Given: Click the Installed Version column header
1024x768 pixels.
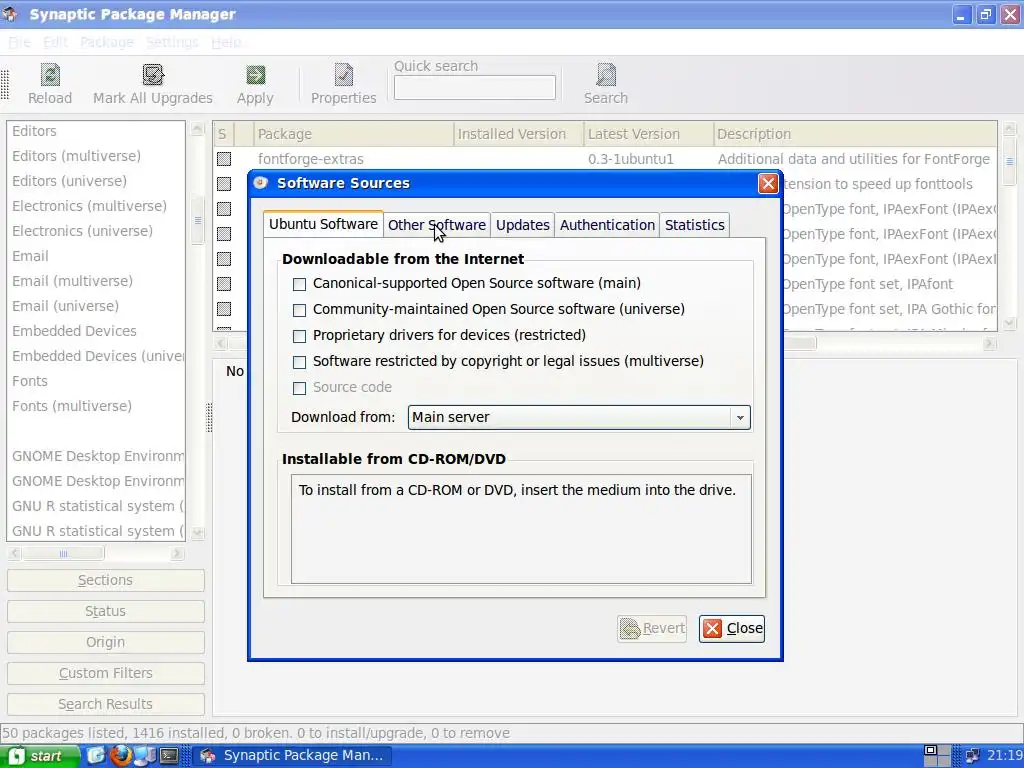Looking at the screenshot, I should coord(519,134).
